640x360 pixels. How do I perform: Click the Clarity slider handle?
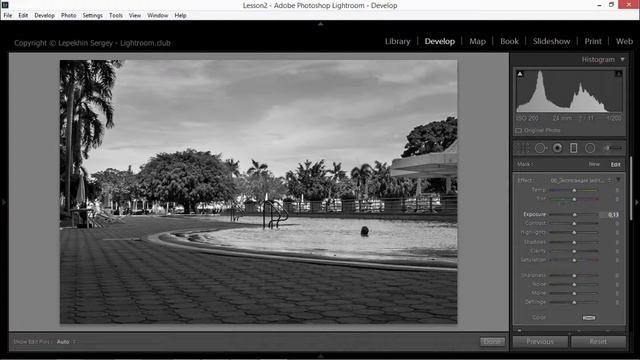[574, 251]
